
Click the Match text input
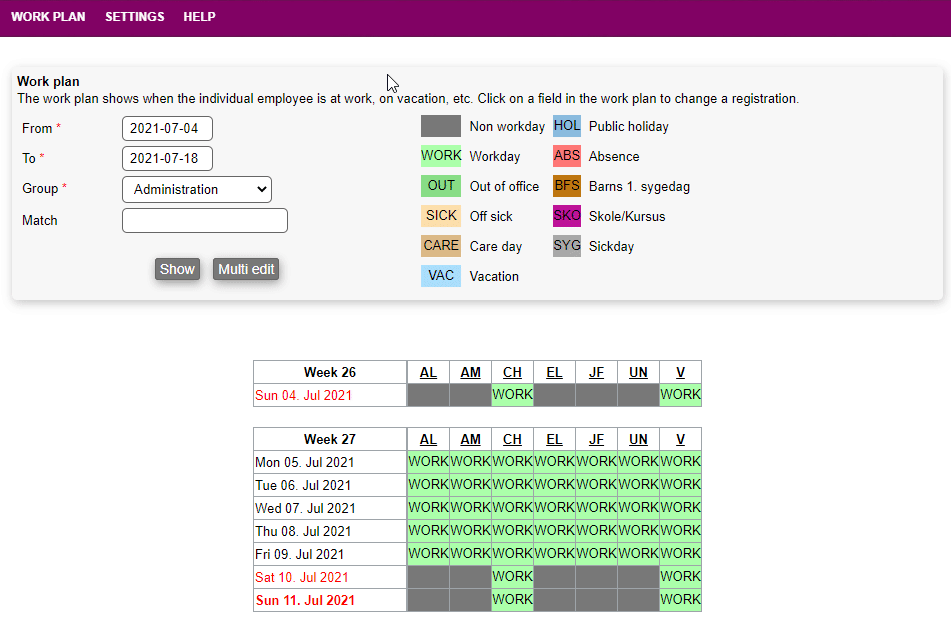pos(205,221)
